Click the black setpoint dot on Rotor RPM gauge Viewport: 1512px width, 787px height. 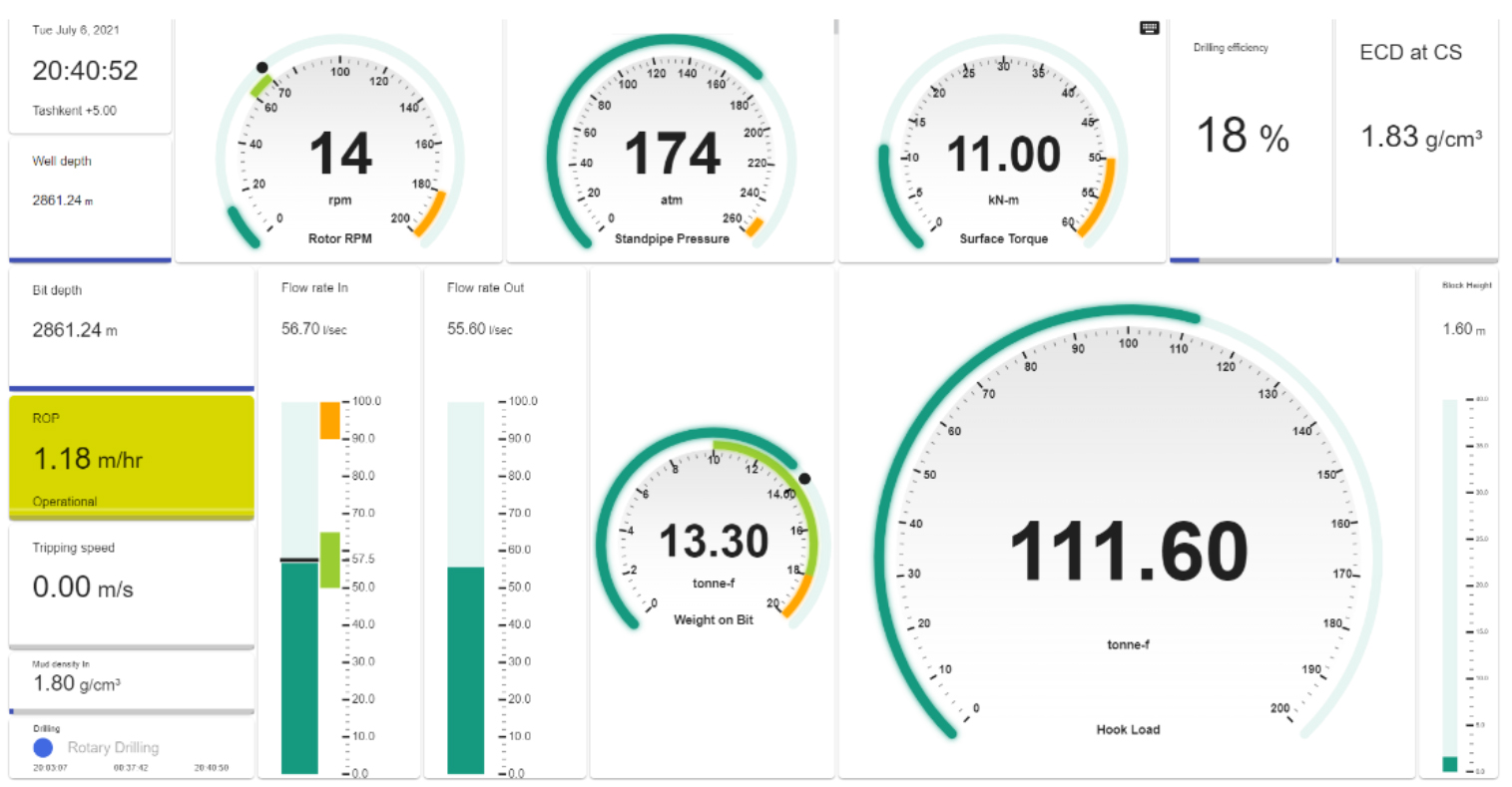[x=261, y=68]
